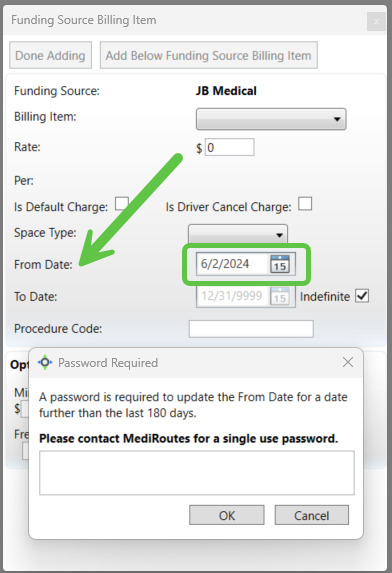
Task: Click the MediRoutes logo in Password Required dialog
Action: tap(45, 363)
